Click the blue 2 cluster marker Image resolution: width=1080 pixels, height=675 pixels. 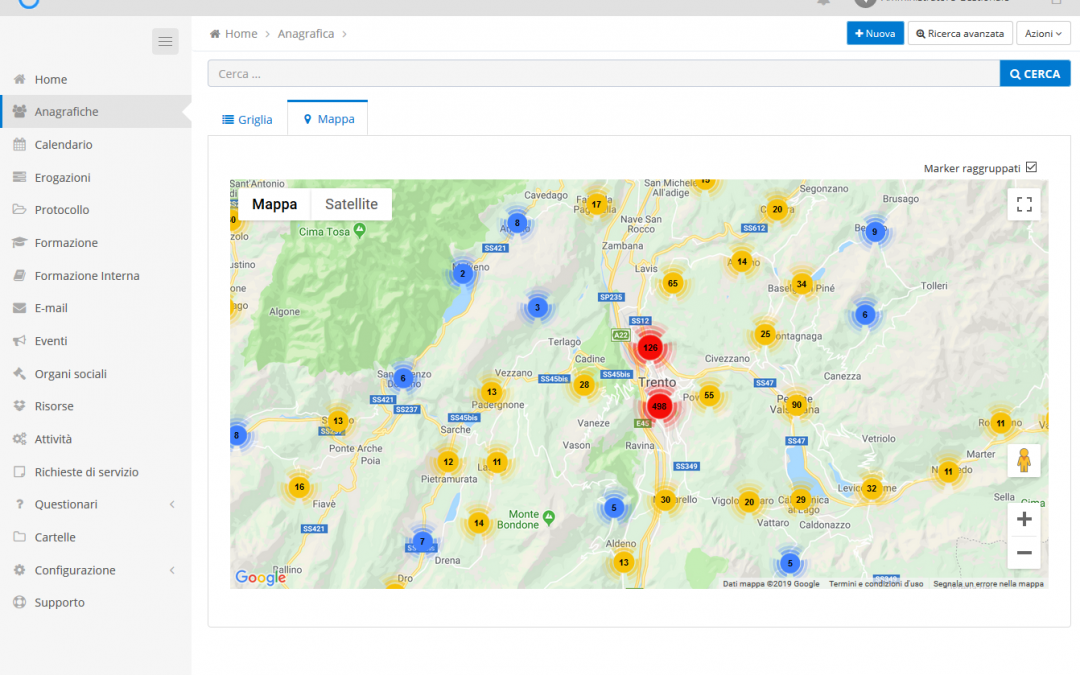pos(463,274)
